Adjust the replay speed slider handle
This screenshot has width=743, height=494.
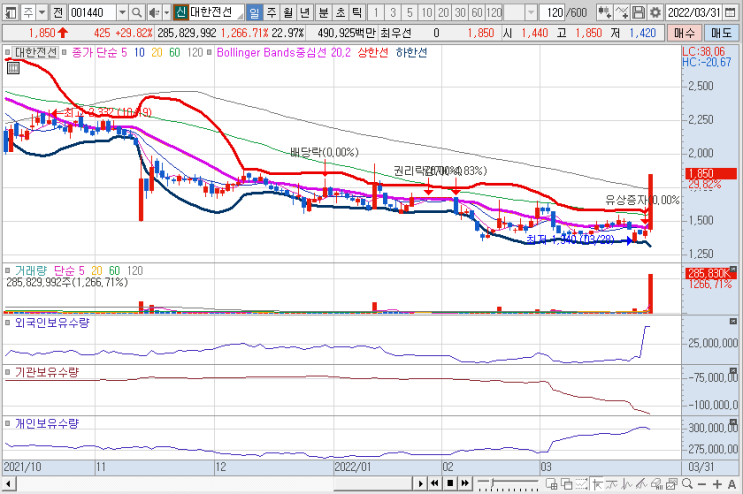click(493, 482)
